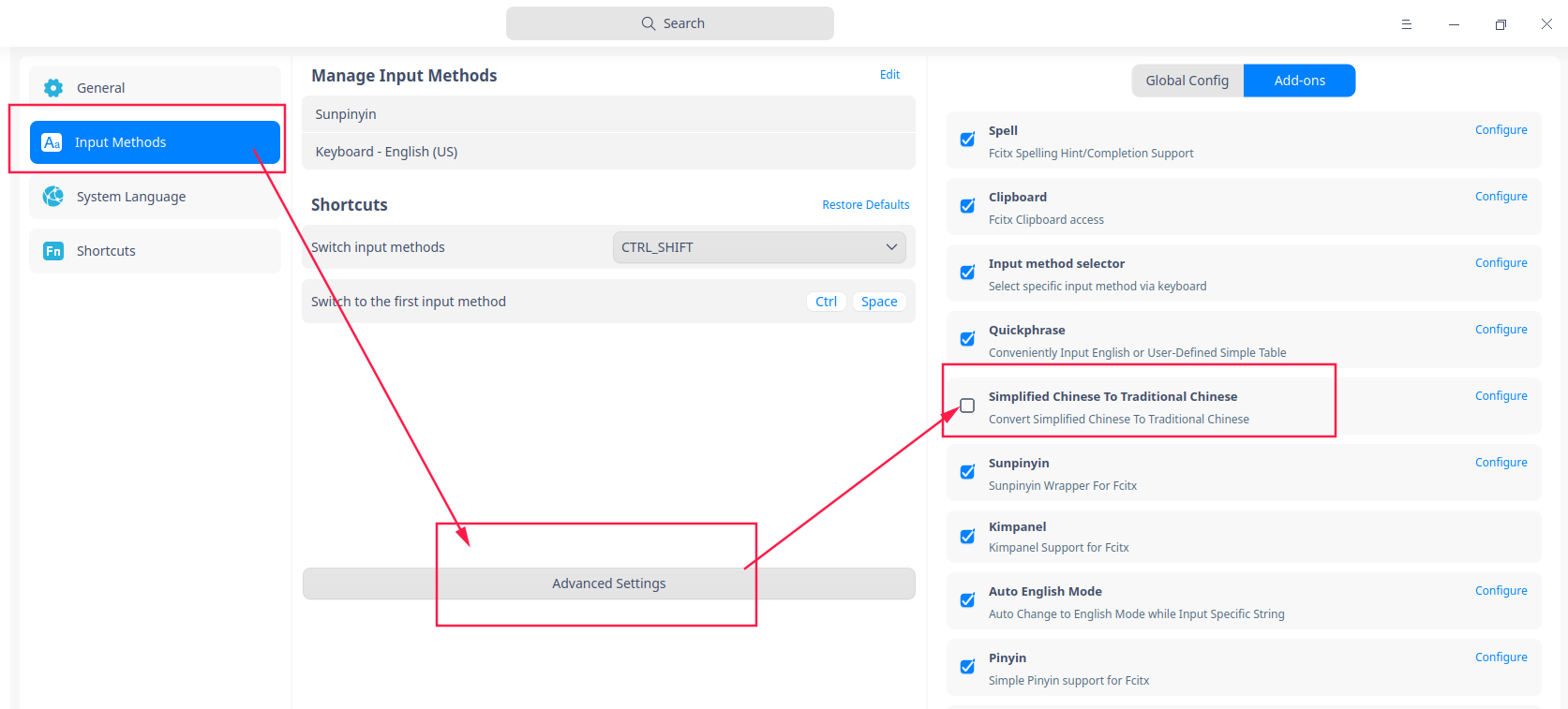Minimize the settings window
This screenshot has width=1568, height=709.
1454,24
